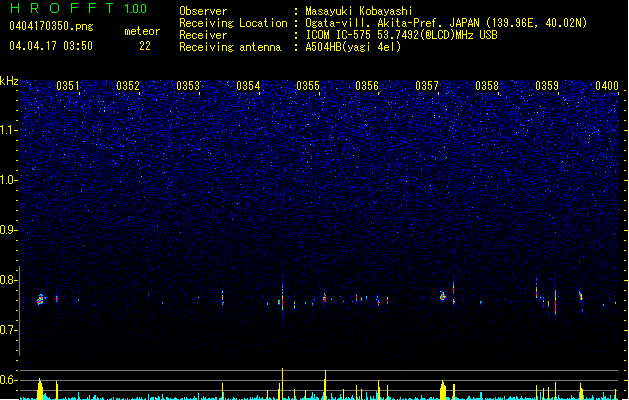Click the date stamp 04.04.17 03:50
The height and width of the screenshot is (400, 629).
pyautogui.click(x=51, y=46)
